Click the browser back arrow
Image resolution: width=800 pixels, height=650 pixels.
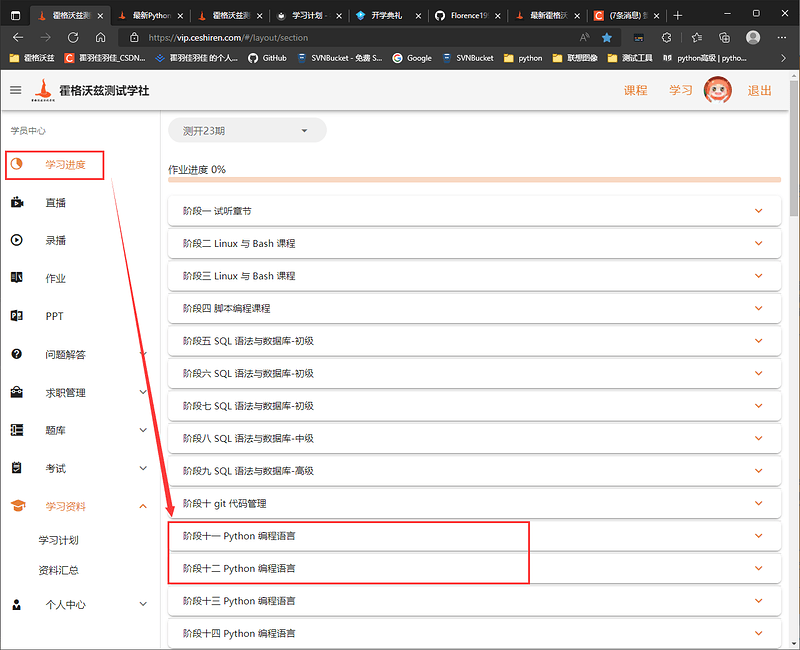(x=18, y=37)
